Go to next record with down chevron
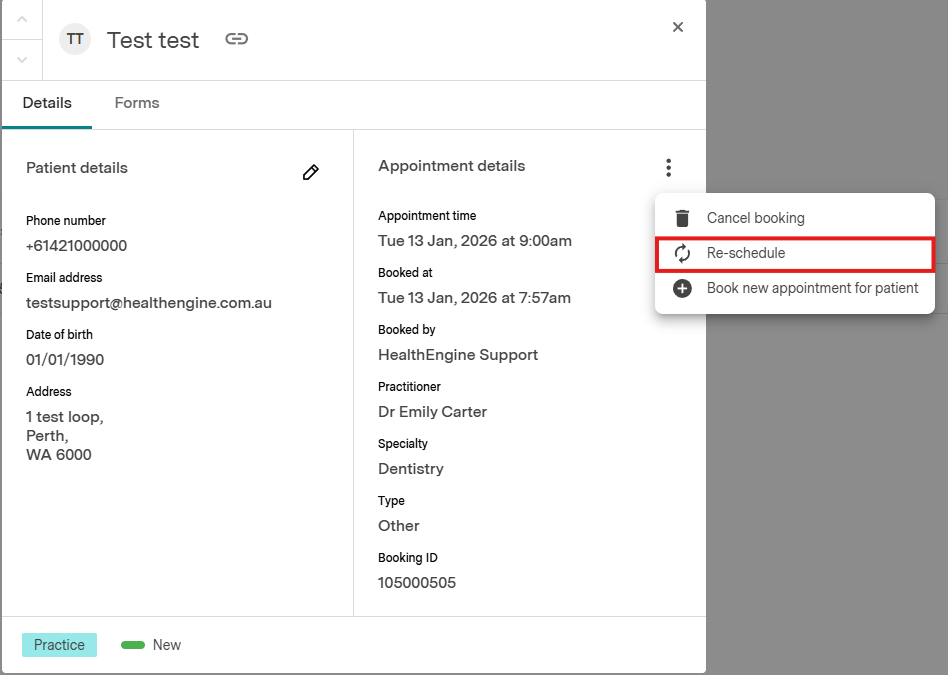Viewport: 948px width, 675px height. [23, 60]
